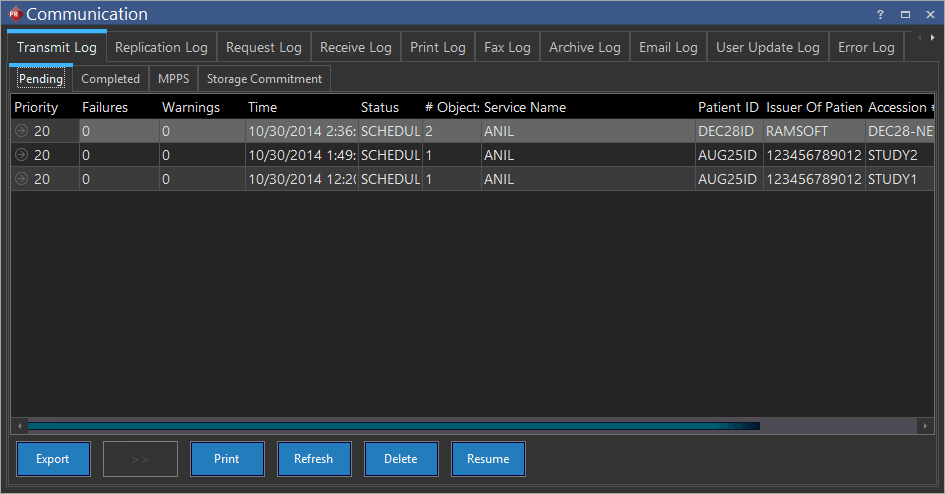The image size is (945, 494).
Task: Open the Storage Commitment sub-tab
Action: (x=264, y=79)
